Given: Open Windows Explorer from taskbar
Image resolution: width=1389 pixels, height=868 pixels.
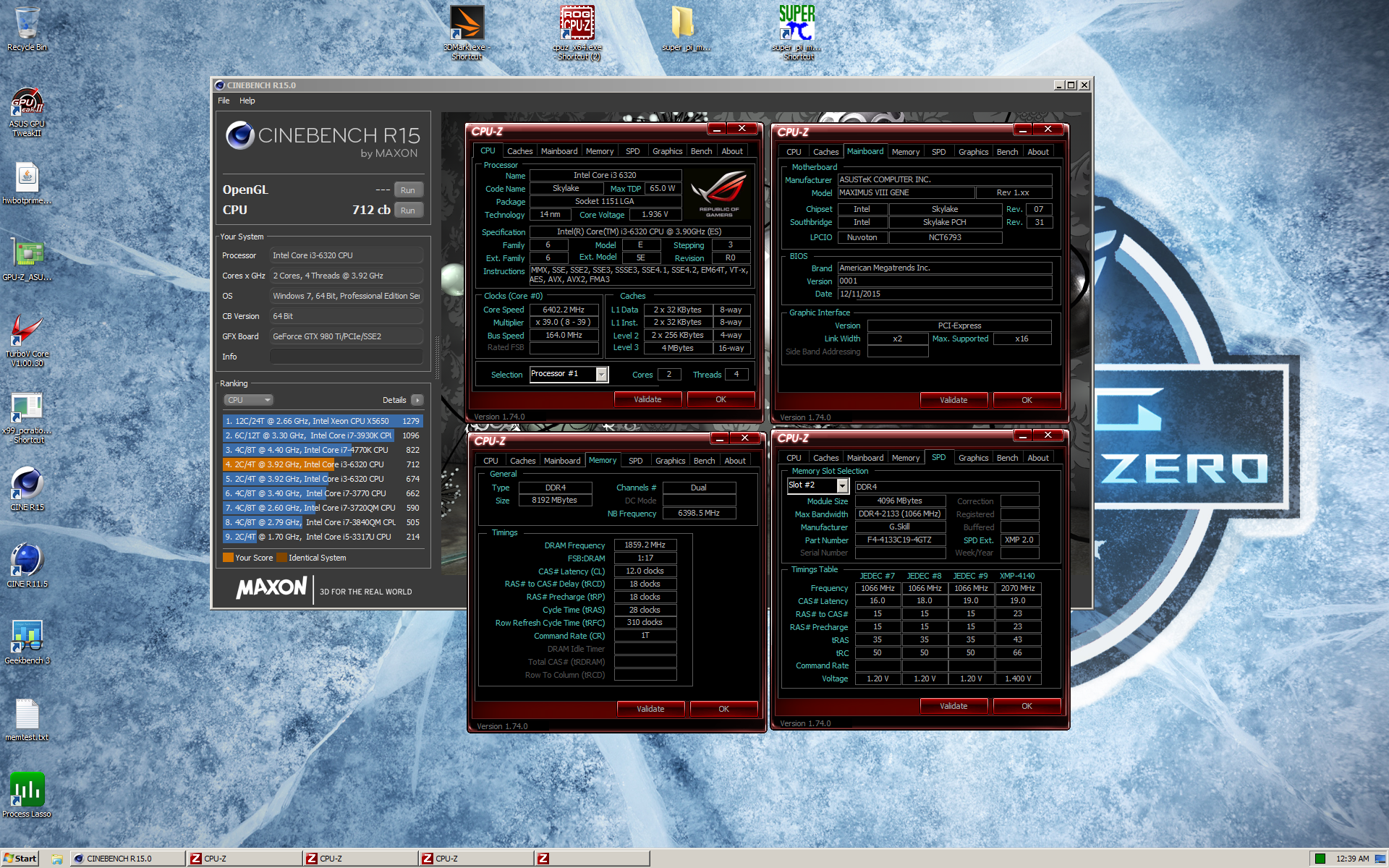Looking at the screenshot, I should coord(56,859).
